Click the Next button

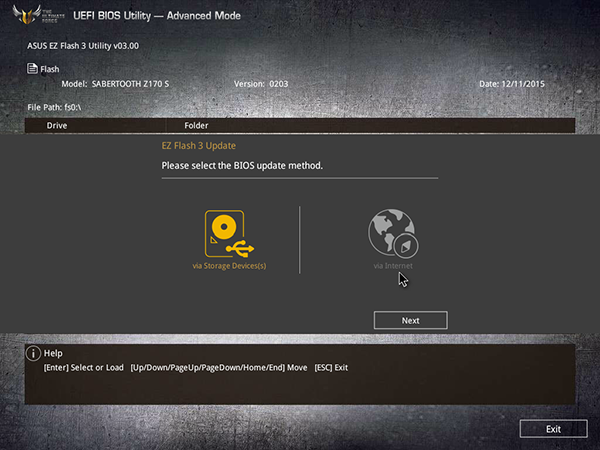pos(411,320)
